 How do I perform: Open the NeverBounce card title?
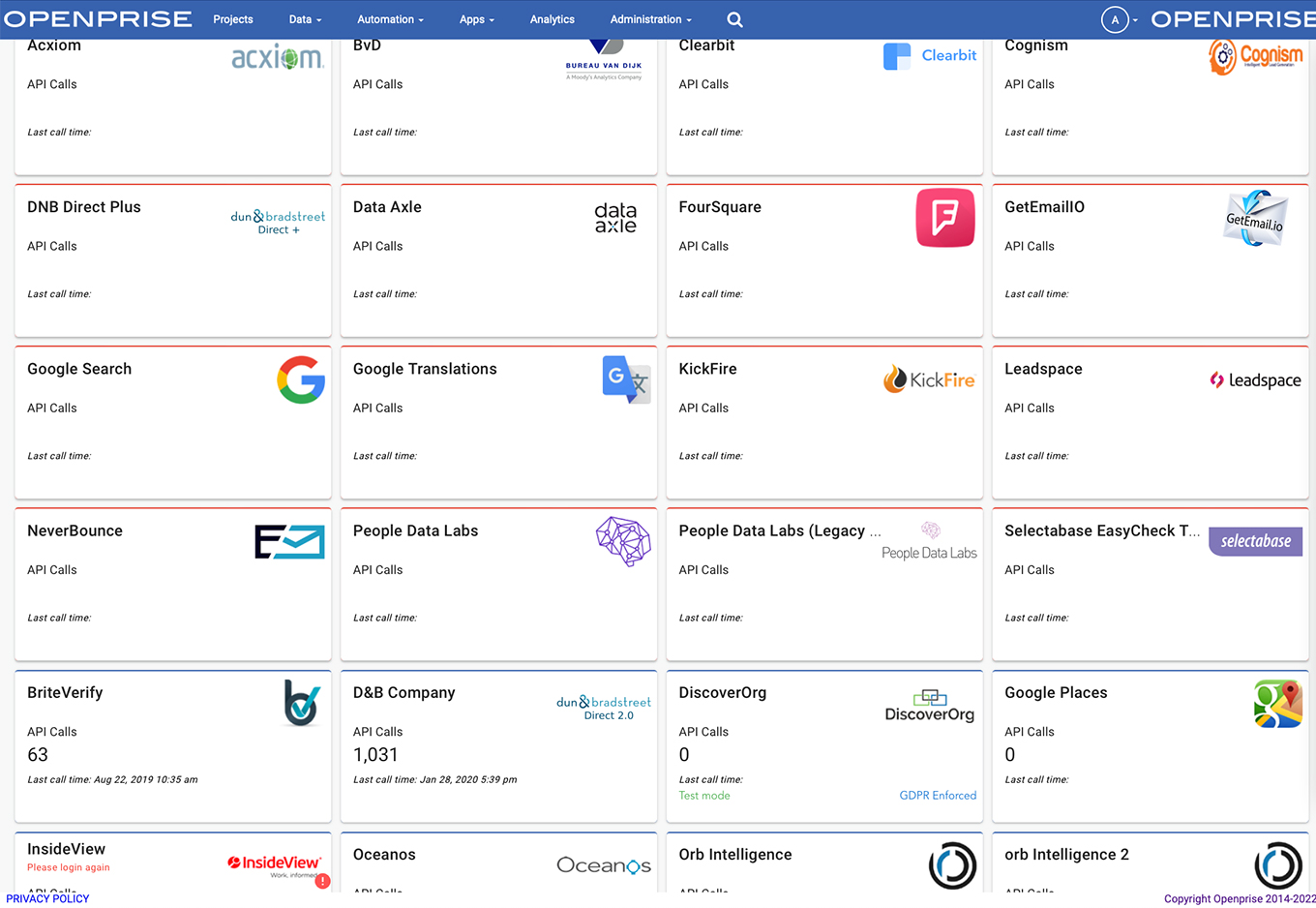[75, 530]
